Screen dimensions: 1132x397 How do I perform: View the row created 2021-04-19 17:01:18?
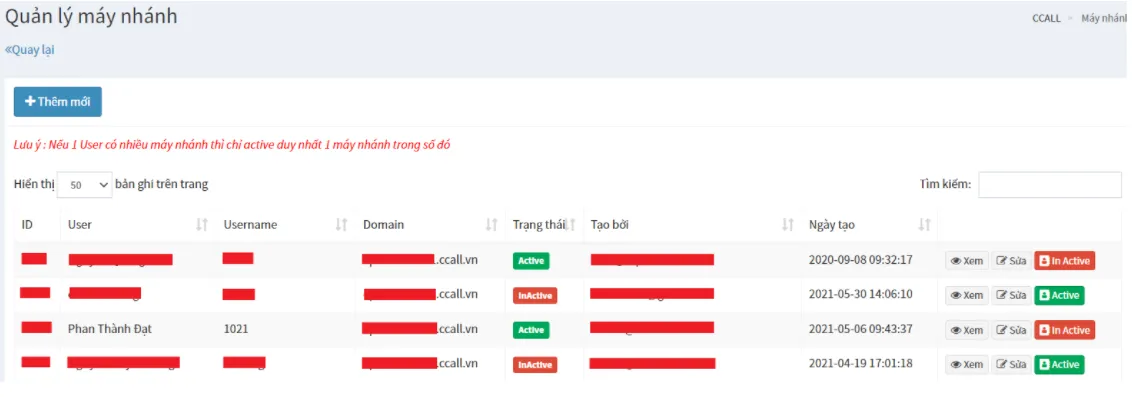(967, 365)
